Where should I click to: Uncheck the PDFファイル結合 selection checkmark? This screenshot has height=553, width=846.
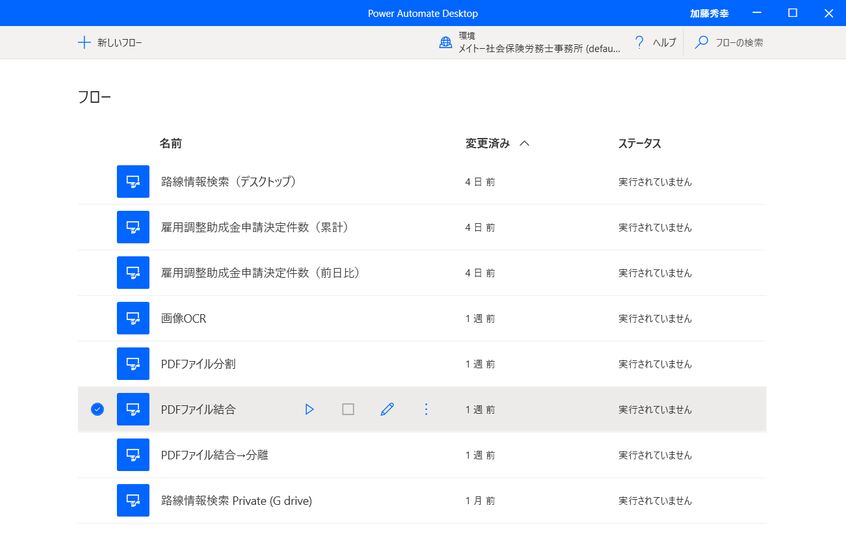coord(97,409)
